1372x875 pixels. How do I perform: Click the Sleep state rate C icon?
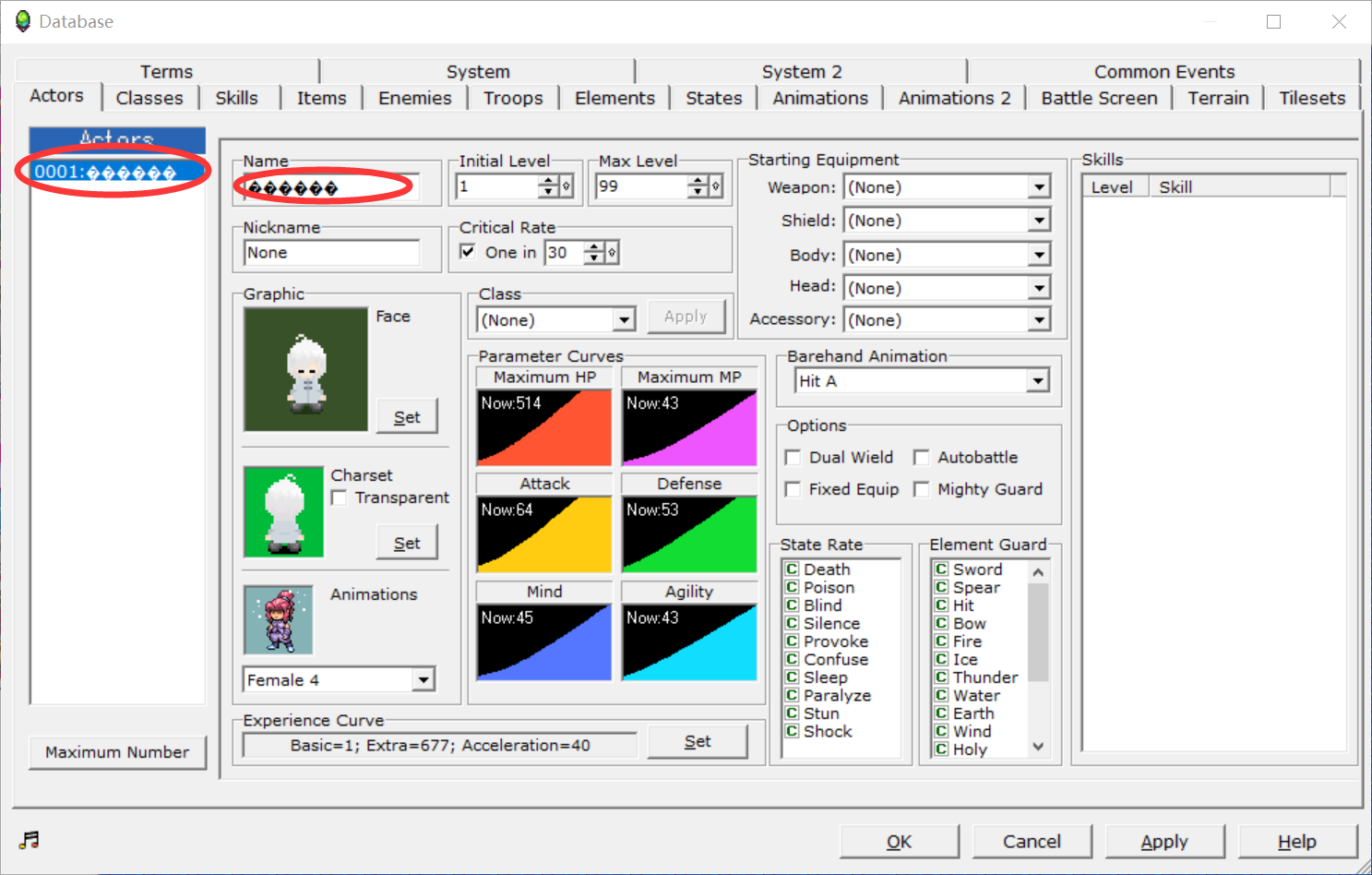tap(792, 677)
